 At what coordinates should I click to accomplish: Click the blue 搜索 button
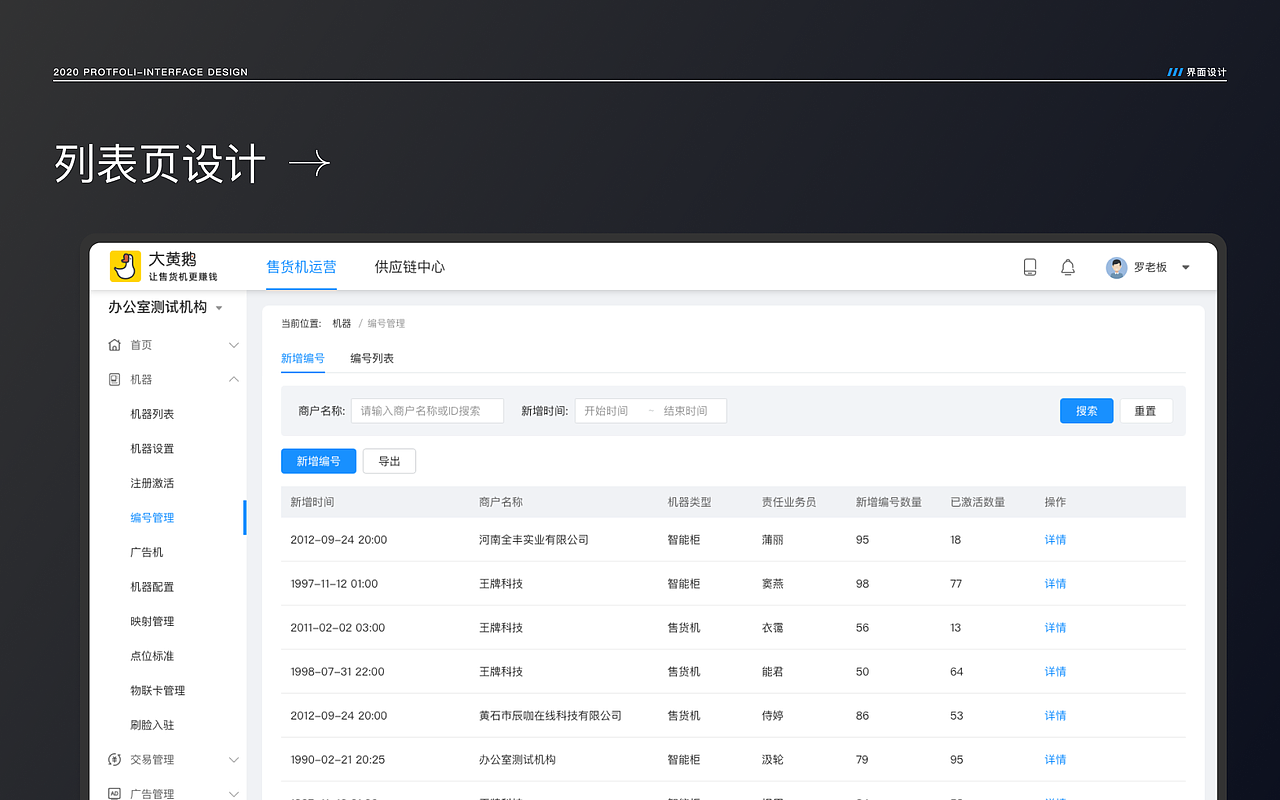pyautogui.click(x=1086, y=411)
